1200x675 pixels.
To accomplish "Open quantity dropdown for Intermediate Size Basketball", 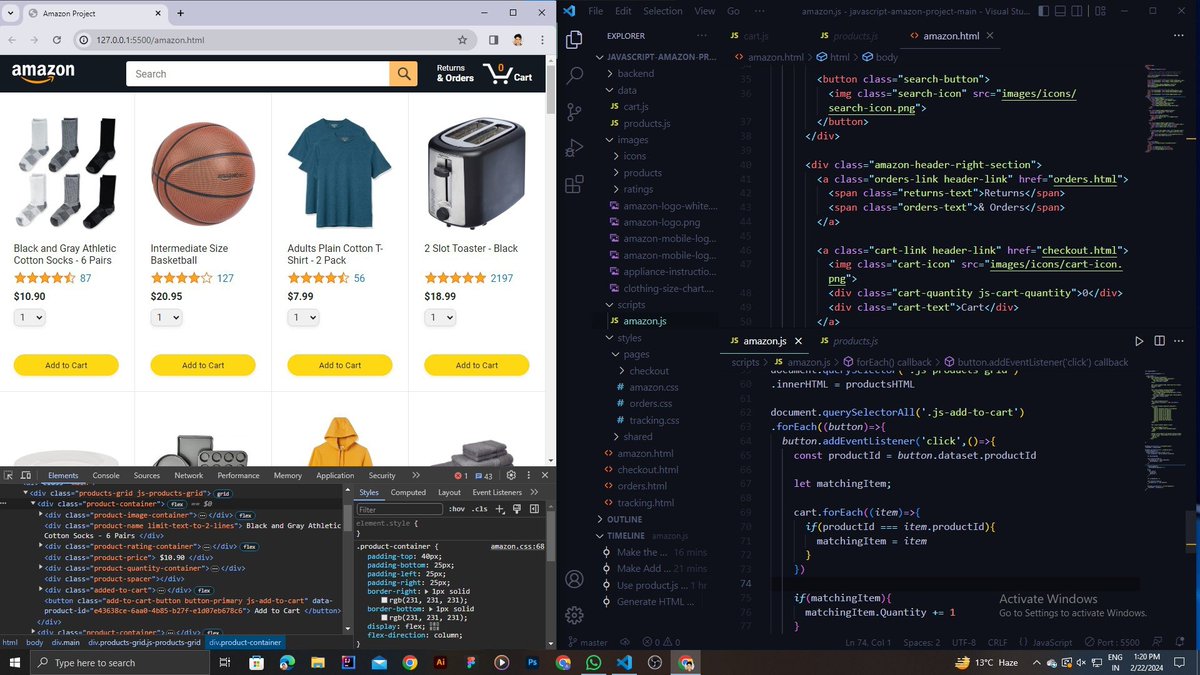I will (x=167, y=317).
